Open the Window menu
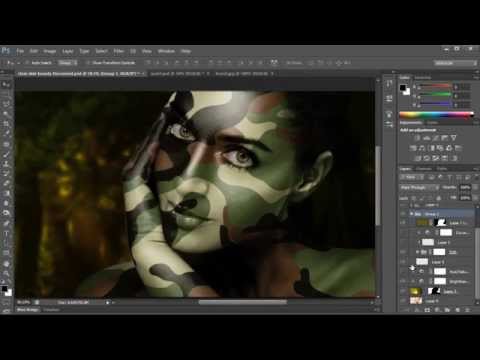 tap(166, 51)
